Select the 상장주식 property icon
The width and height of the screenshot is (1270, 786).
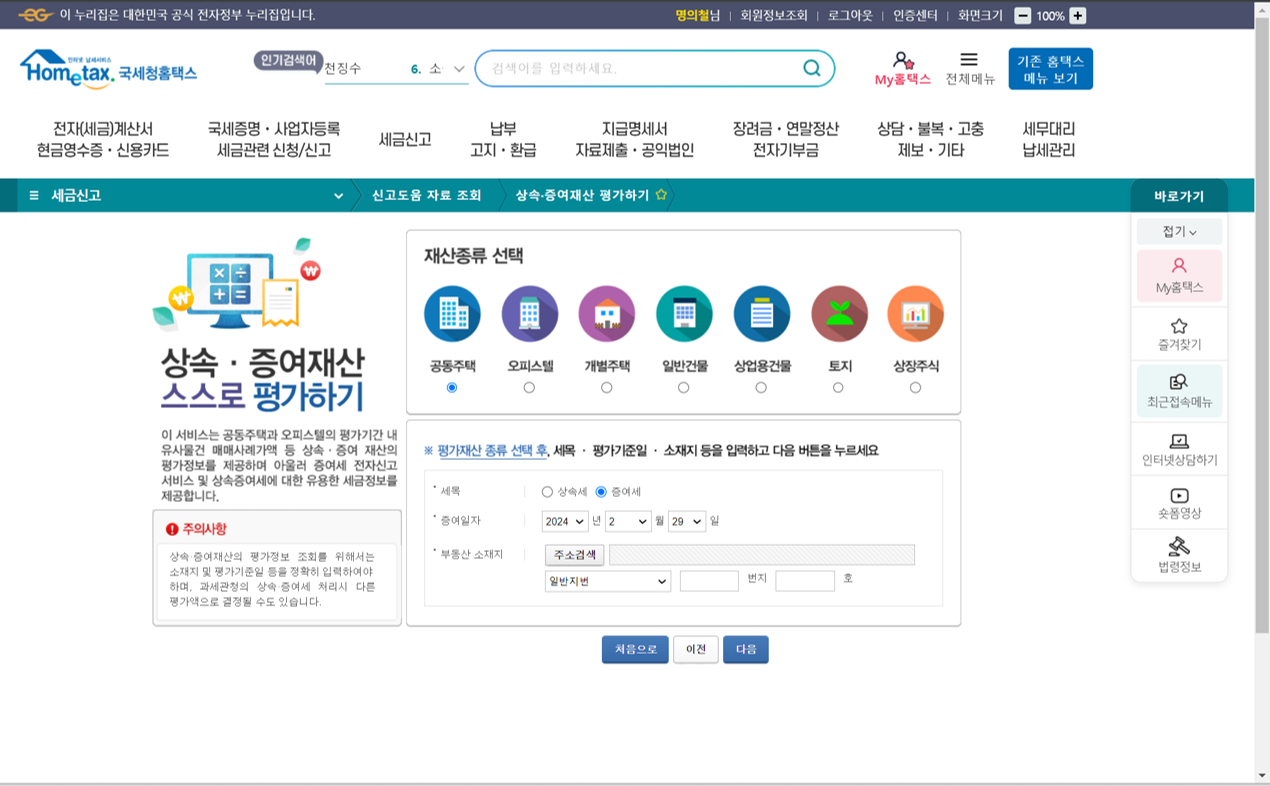[915, 312]
